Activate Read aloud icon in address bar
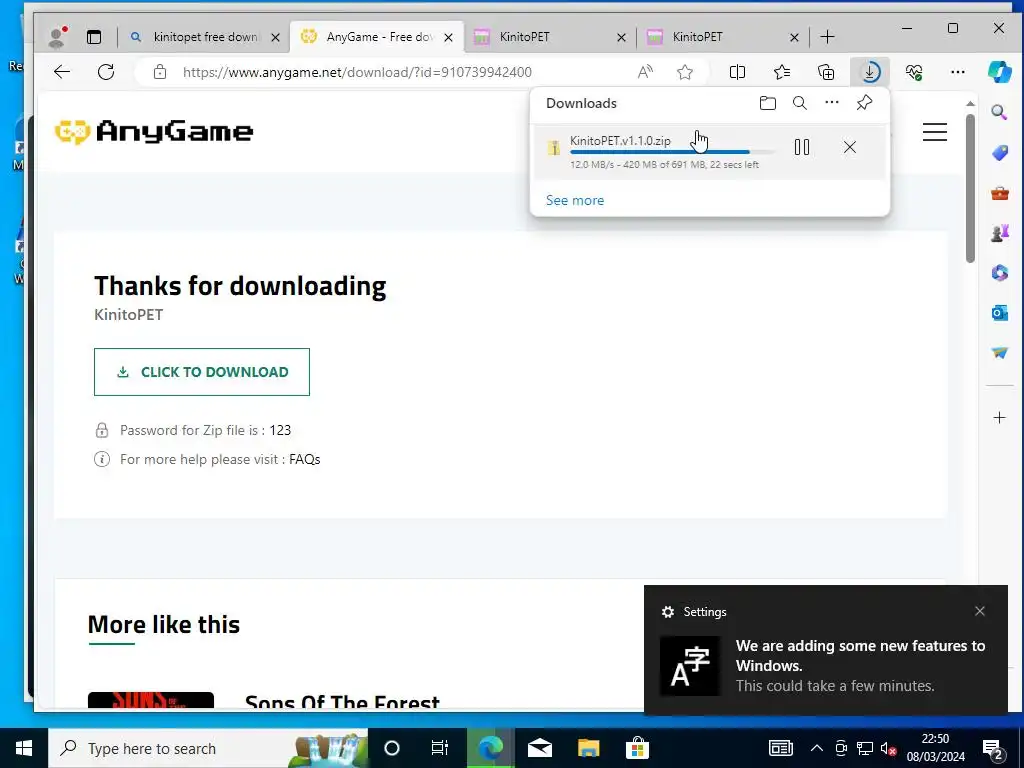This screenshot has height=768, width=1024. [645, 72]
